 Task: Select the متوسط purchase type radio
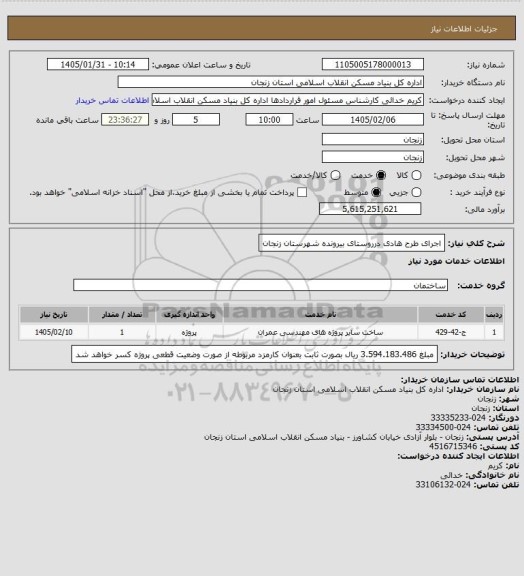coord(376,192)
